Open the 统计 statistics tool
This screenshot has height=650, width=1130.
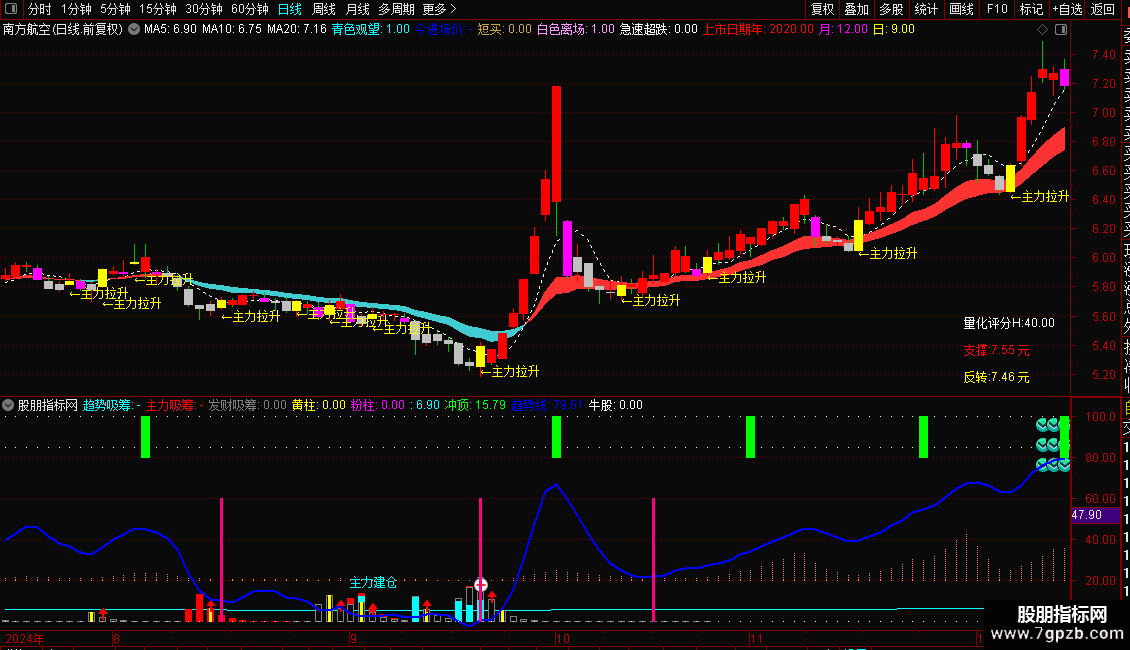[x=926, y=9]
